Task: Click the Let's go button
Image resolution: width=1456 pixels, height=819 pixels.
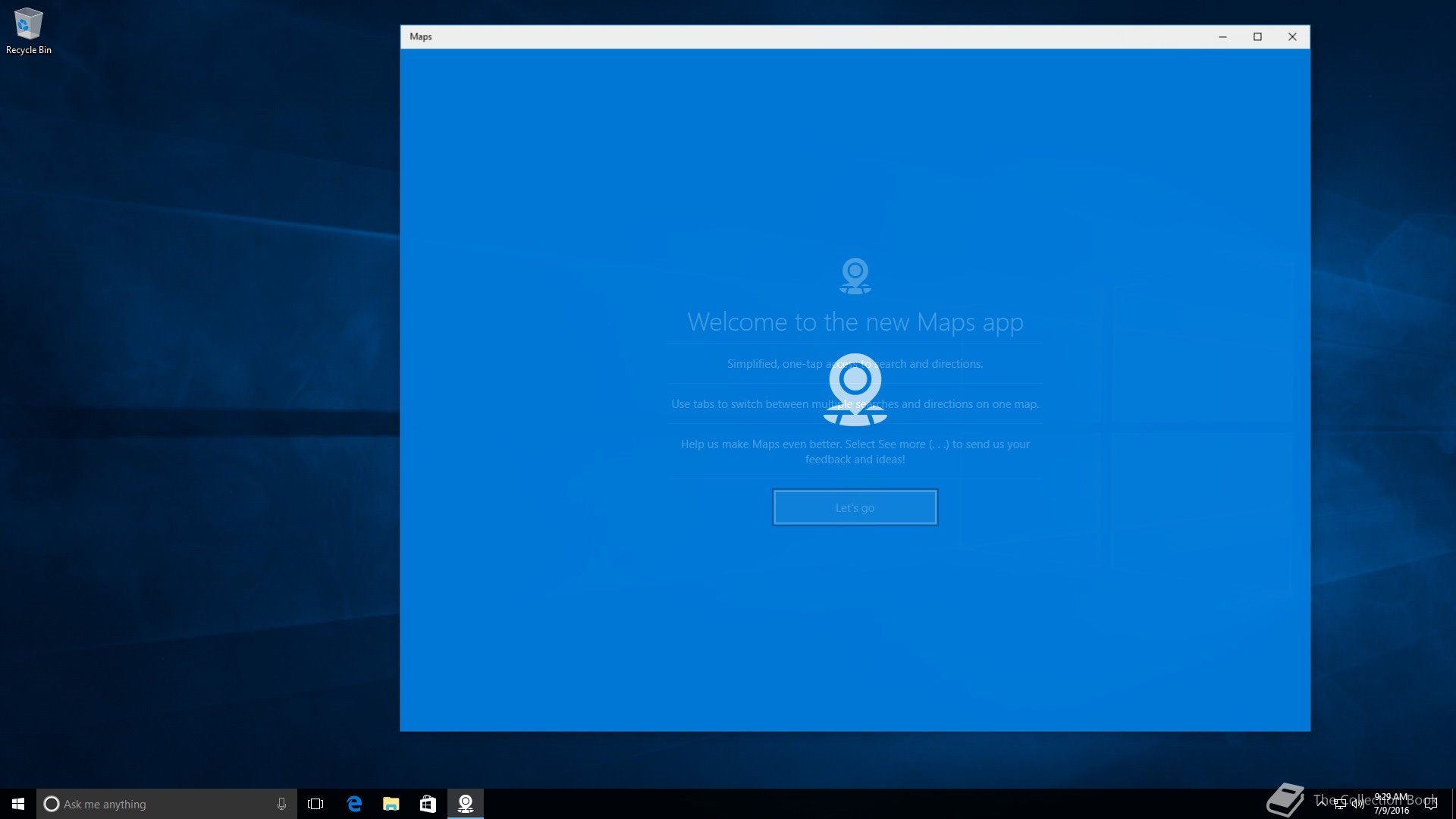Action: pos(855,507)
